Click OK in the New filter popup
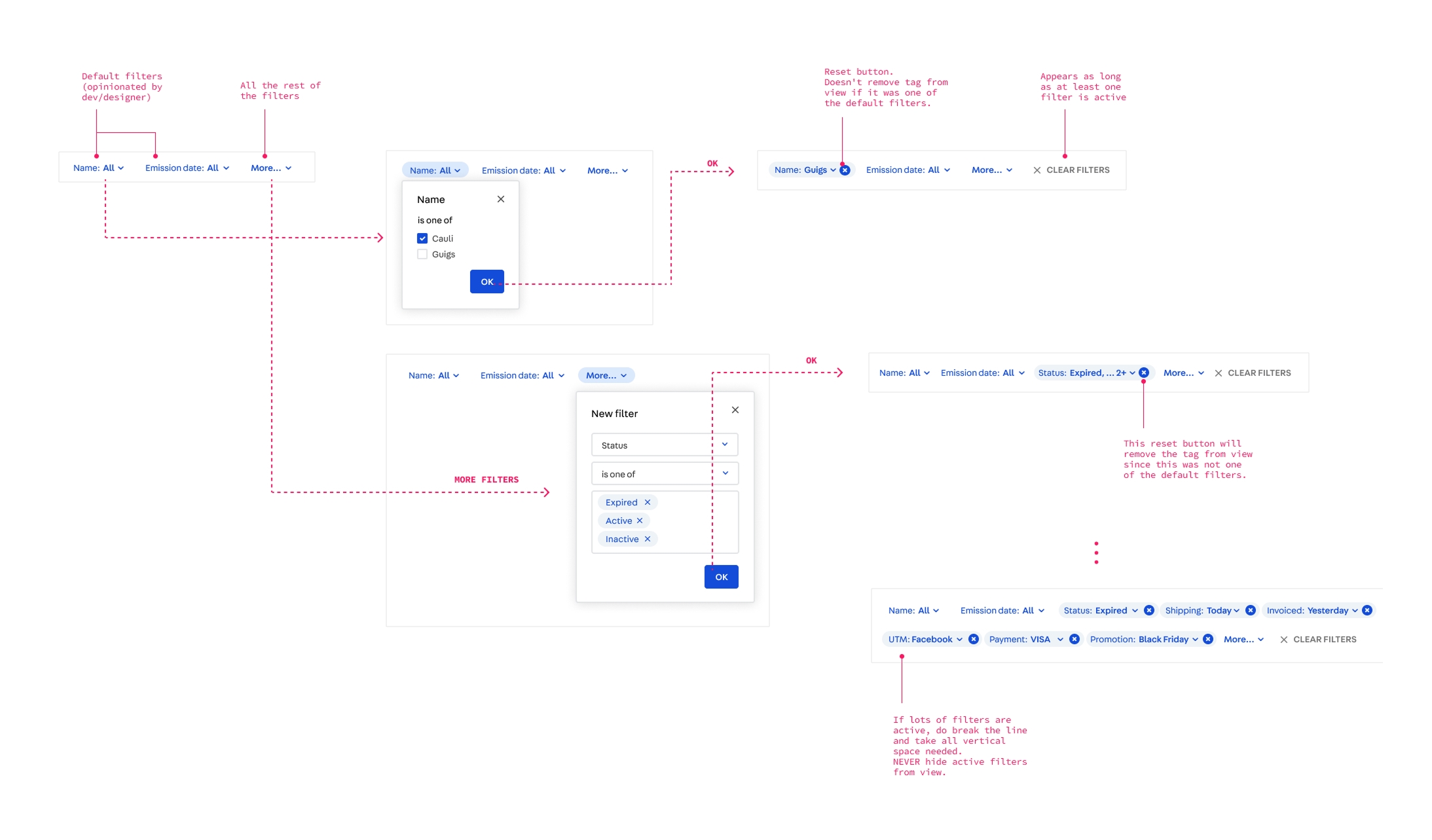This screenshot has width=1432, height=840. tap(721, 577)
